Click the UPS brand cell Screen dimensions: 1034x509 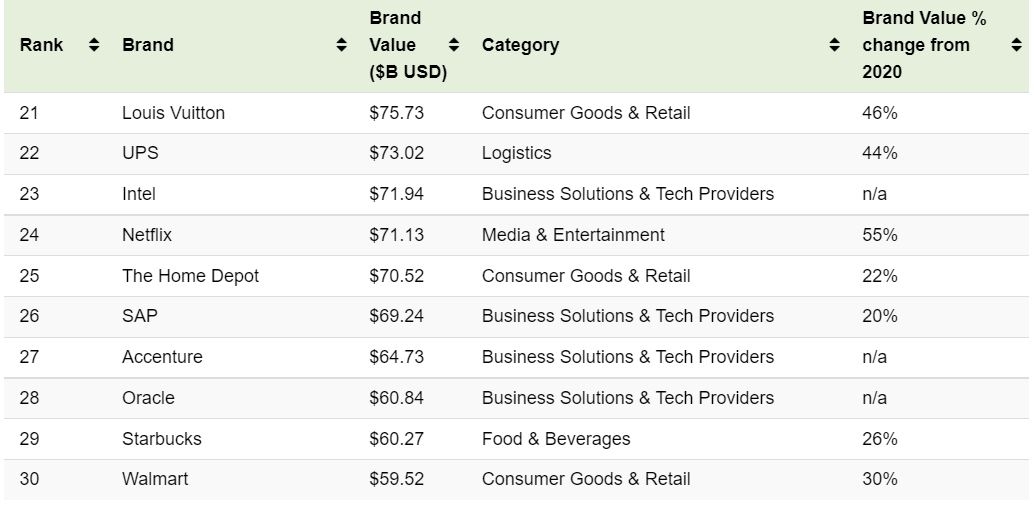pos(140,153)
